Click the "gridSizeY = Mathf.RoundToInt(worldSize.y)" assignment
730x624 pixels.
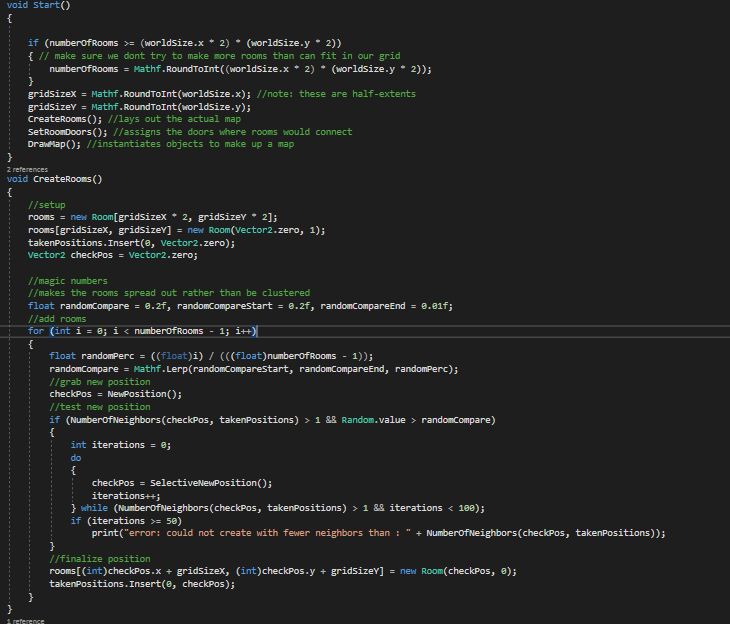click(x=139, y=107)
